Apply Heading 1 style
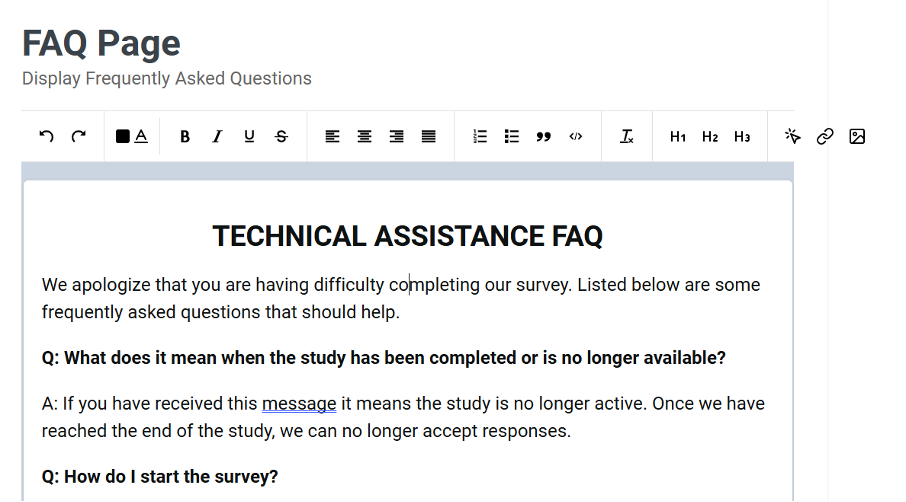906x502 pixels. (678, 137)
